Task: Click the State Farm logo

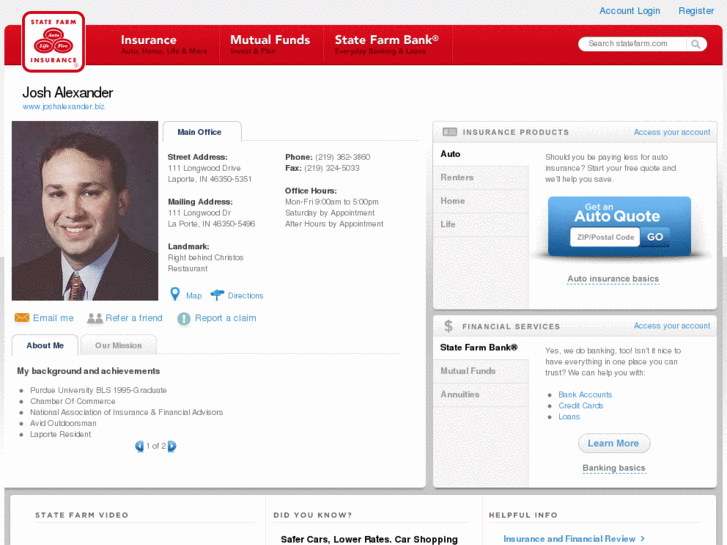Action: [53, 42]
